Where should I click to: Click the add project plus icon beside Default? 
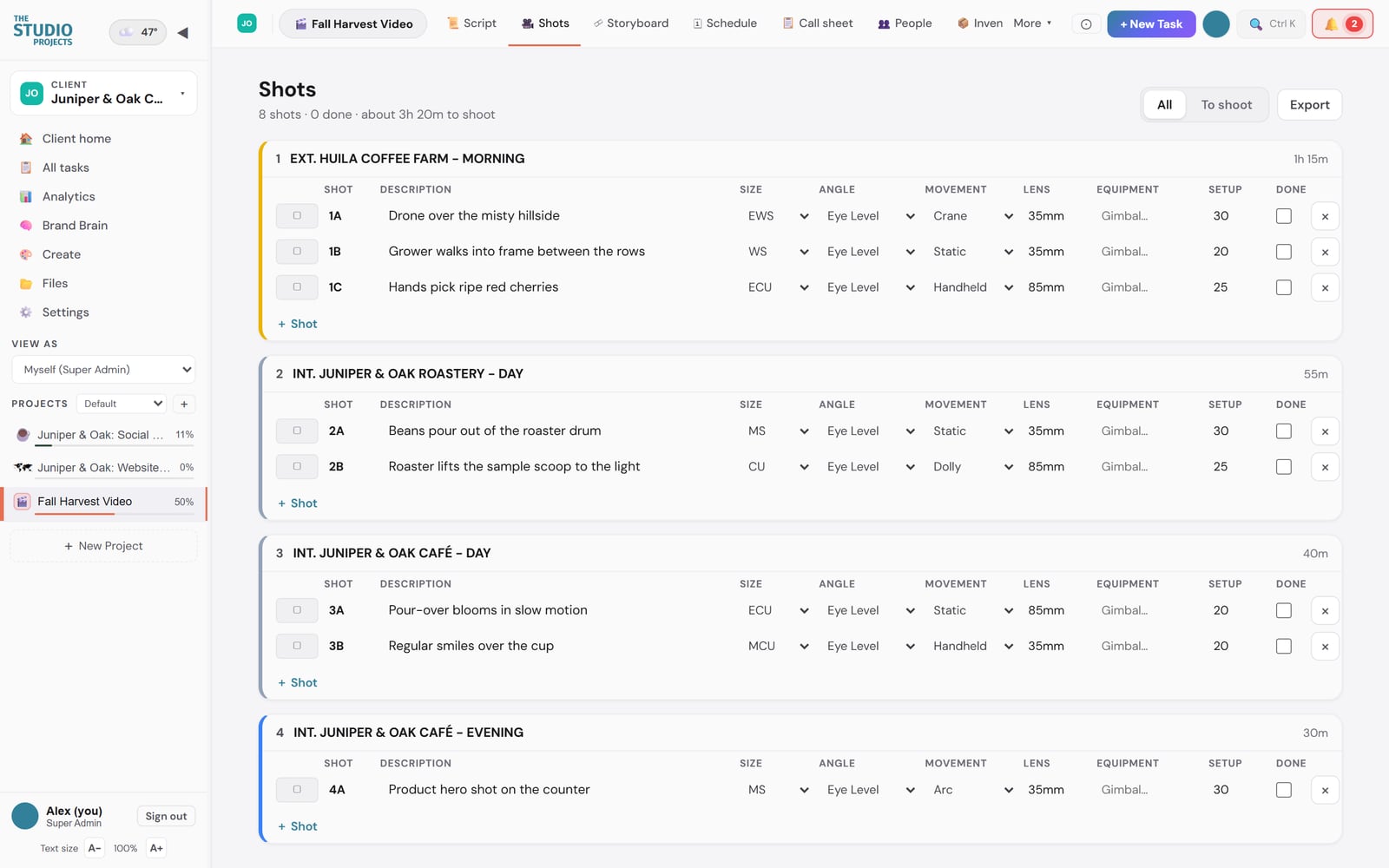(184, 404)
